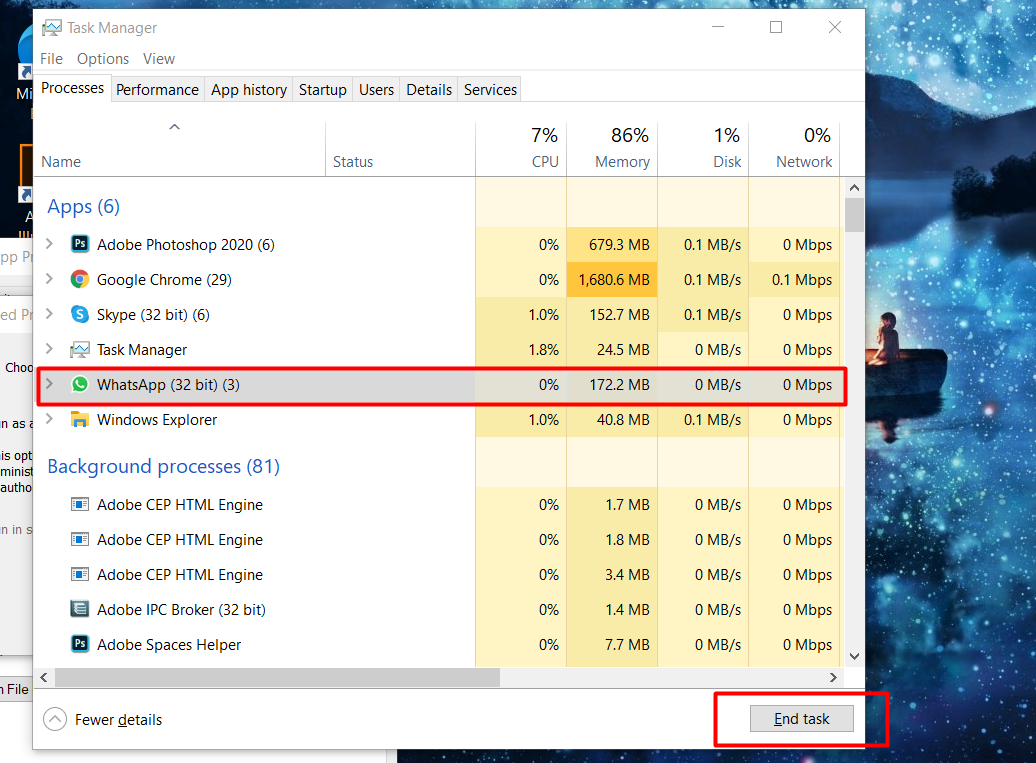Switch to the Services tab
Image resolution: width=1036 pixels, height=763 pixels.
(490, 90)
